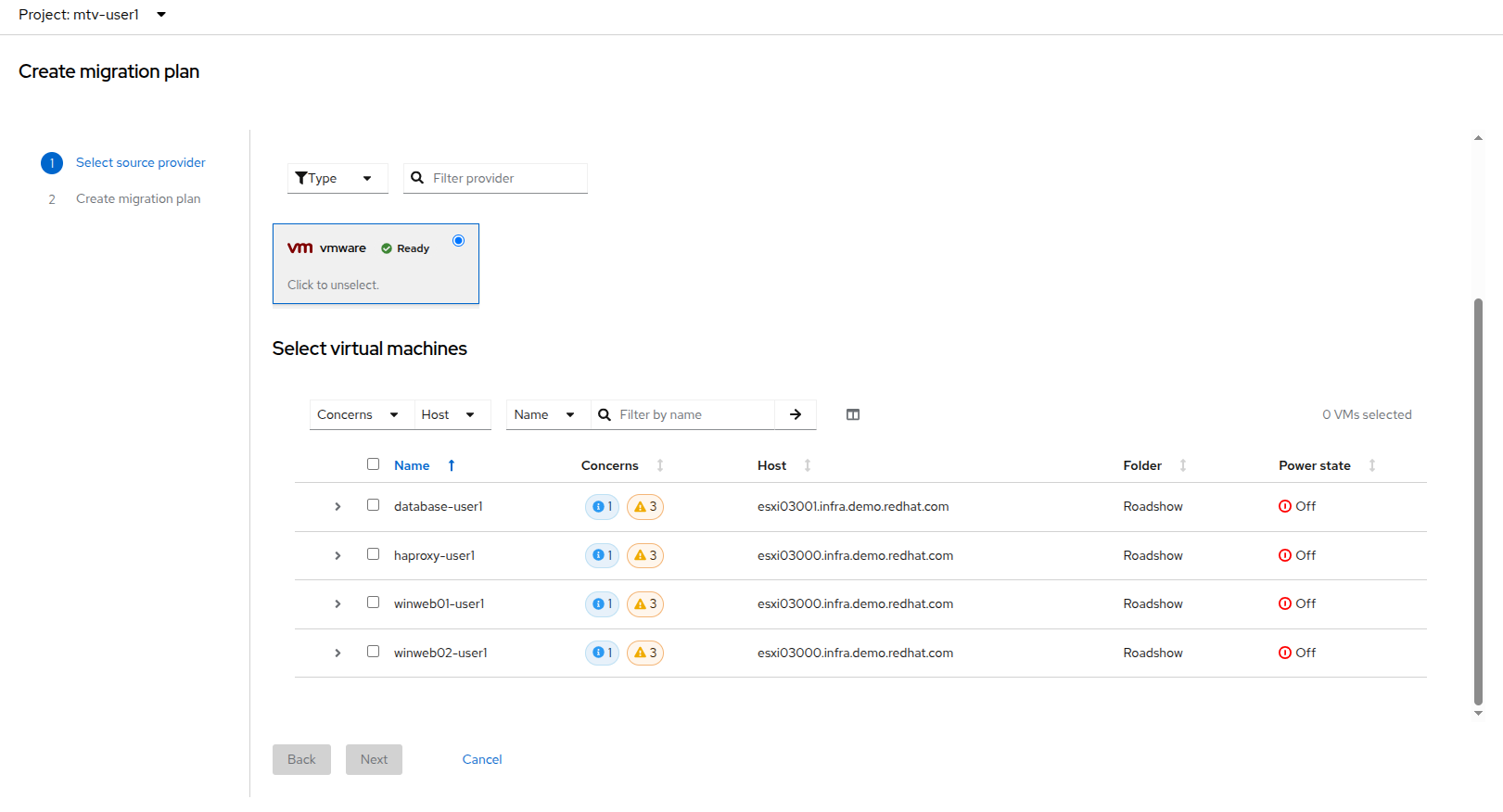
Task: Sort table by Folder column icon
Action: click(1183, 465)
